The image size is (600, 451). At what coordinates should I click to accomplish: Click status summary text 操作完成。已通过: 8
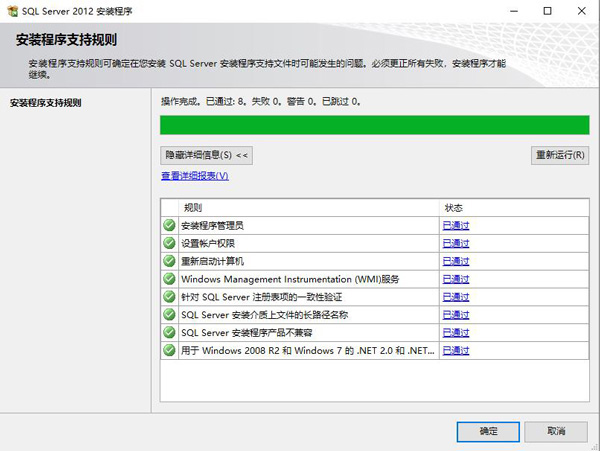[261, 101]
